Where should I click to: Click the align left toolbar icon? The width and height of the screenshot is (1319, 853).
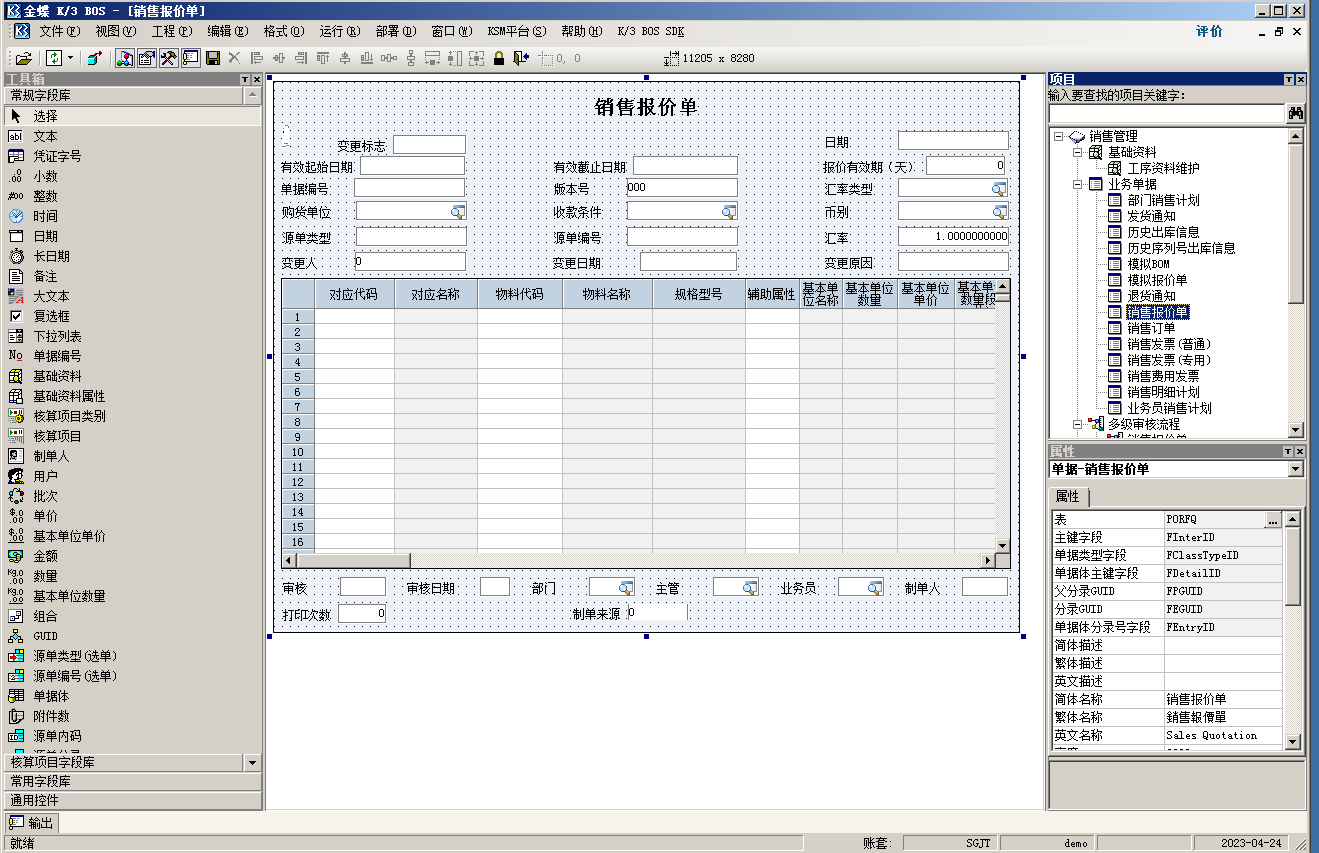pos(257,58)
